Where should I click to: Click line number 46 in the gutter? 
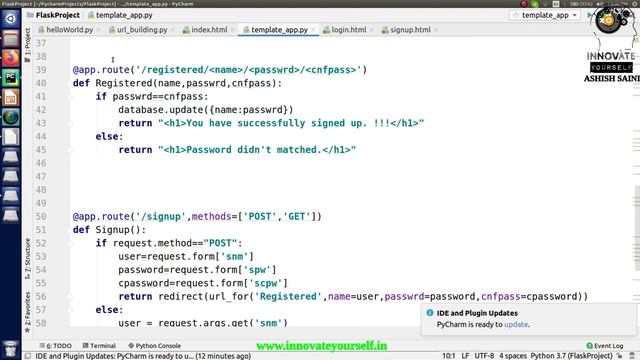(x=41, y=163)
